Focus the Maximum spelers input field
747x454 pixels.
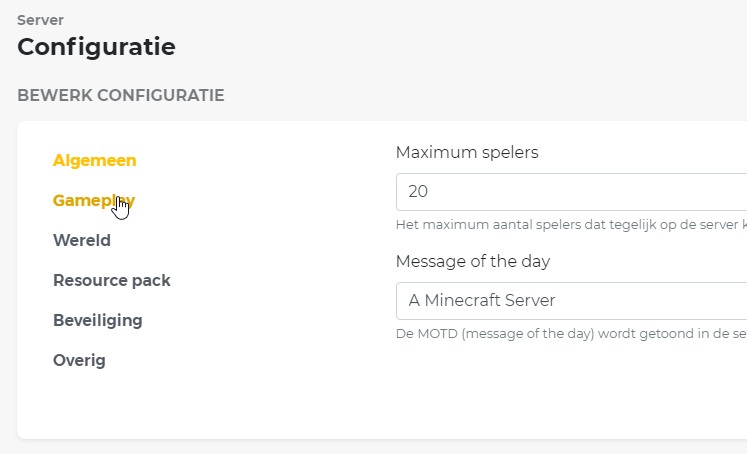(x=570, y=192)
